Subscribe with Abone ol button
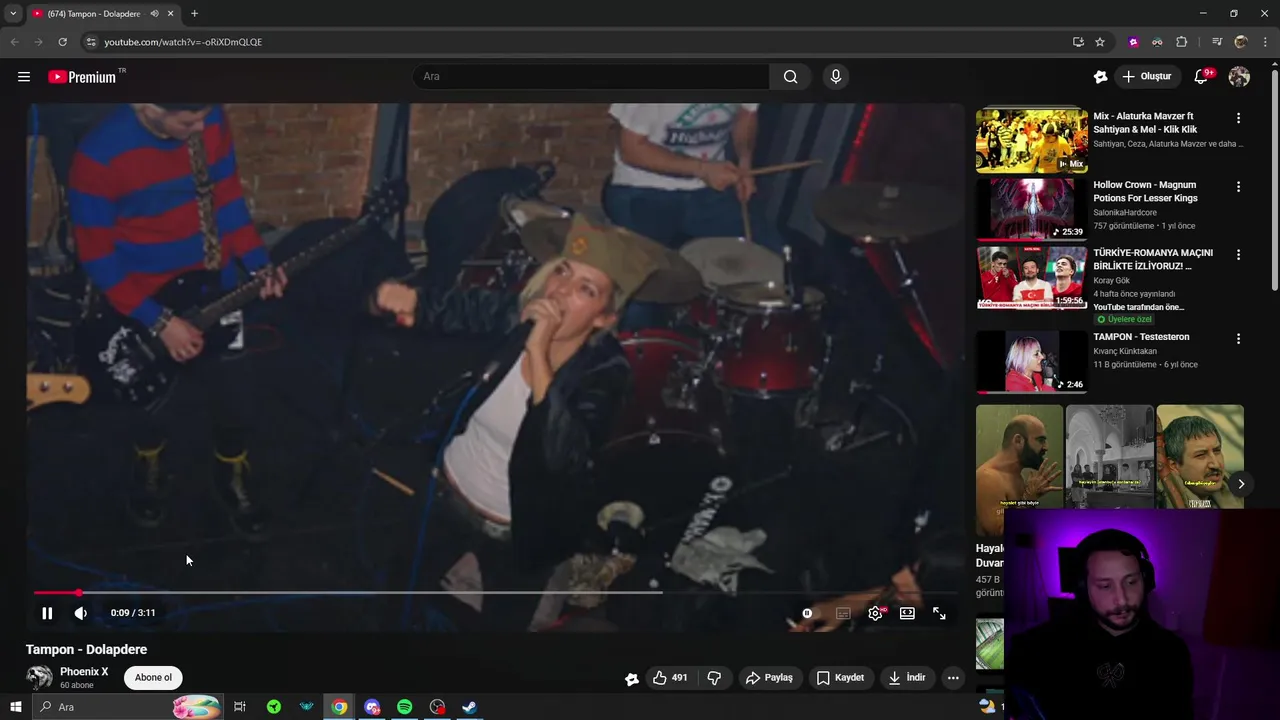This screenshot has height=720, width=1280. (x=153, y=678)
